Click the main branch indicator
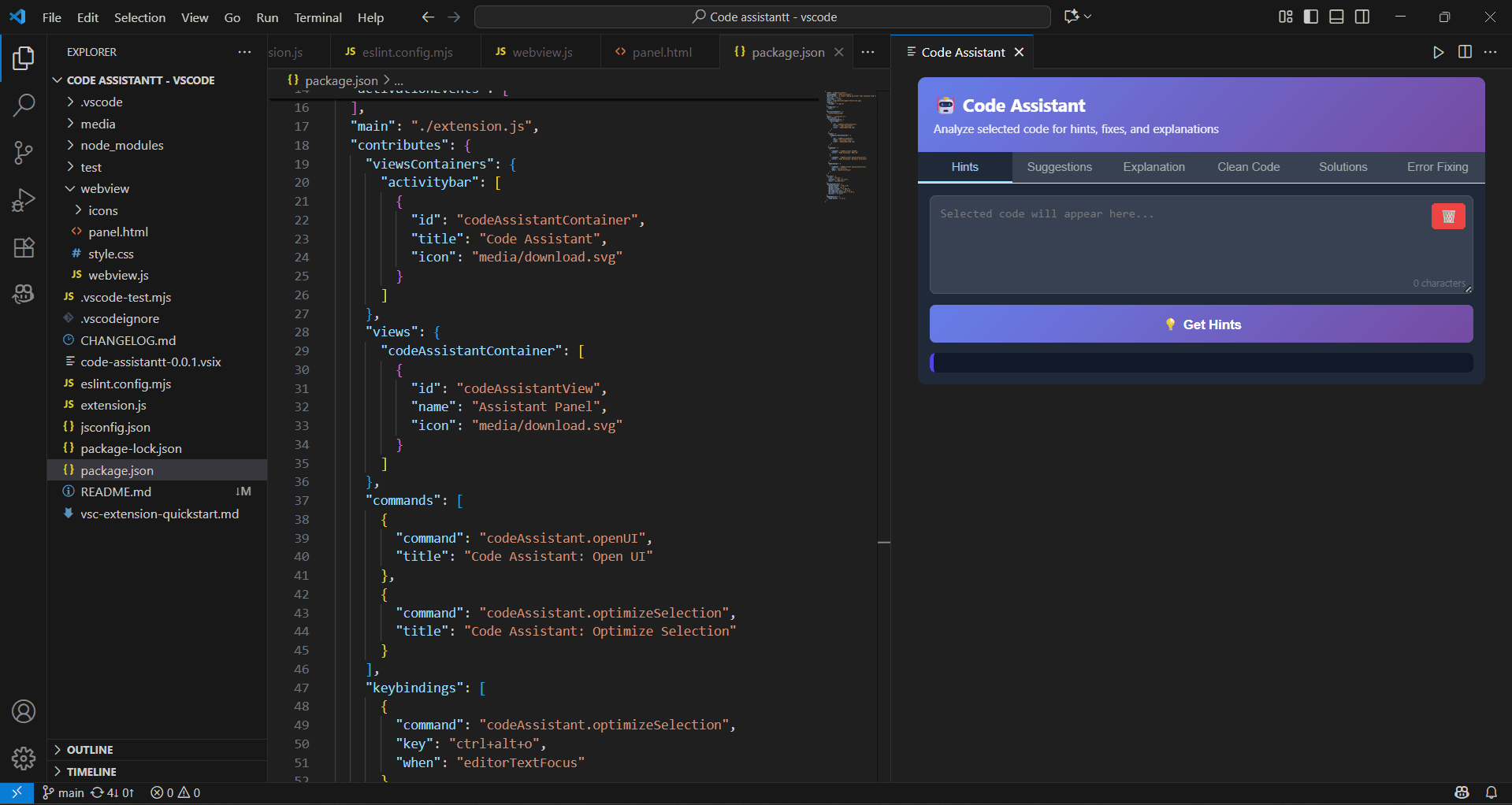 tap(63, 792)
